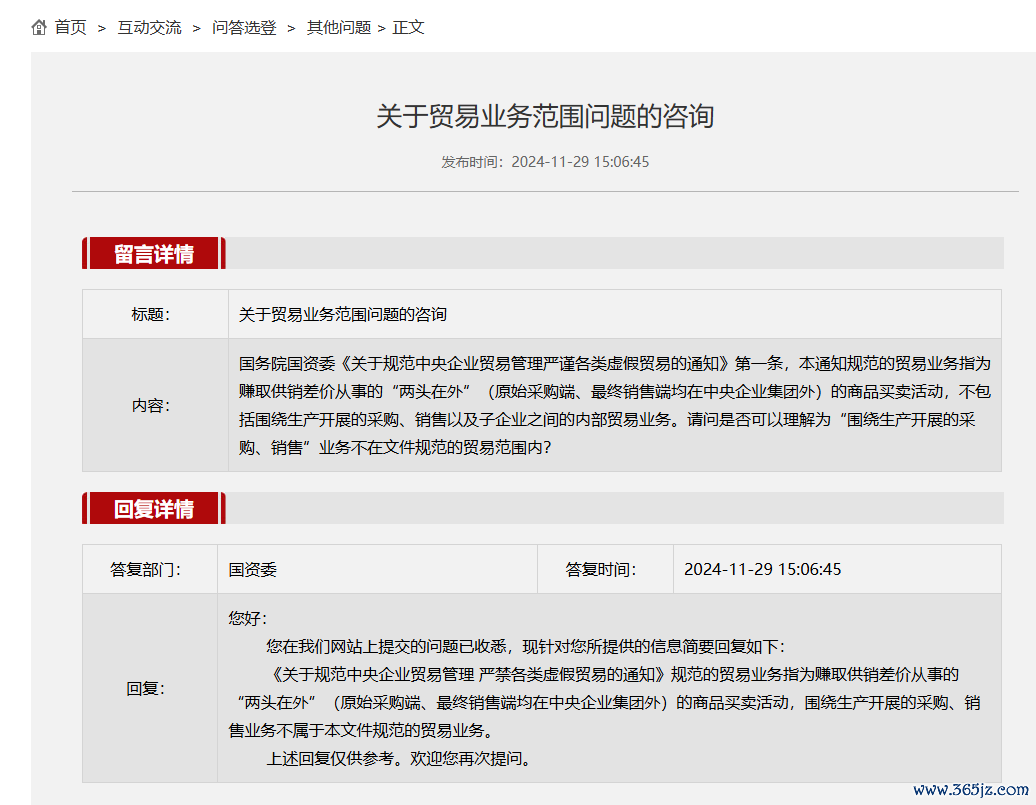Click title cell in 留言详情 table
This screenshot has height=805, width=1036.
[x=614, y=315]
